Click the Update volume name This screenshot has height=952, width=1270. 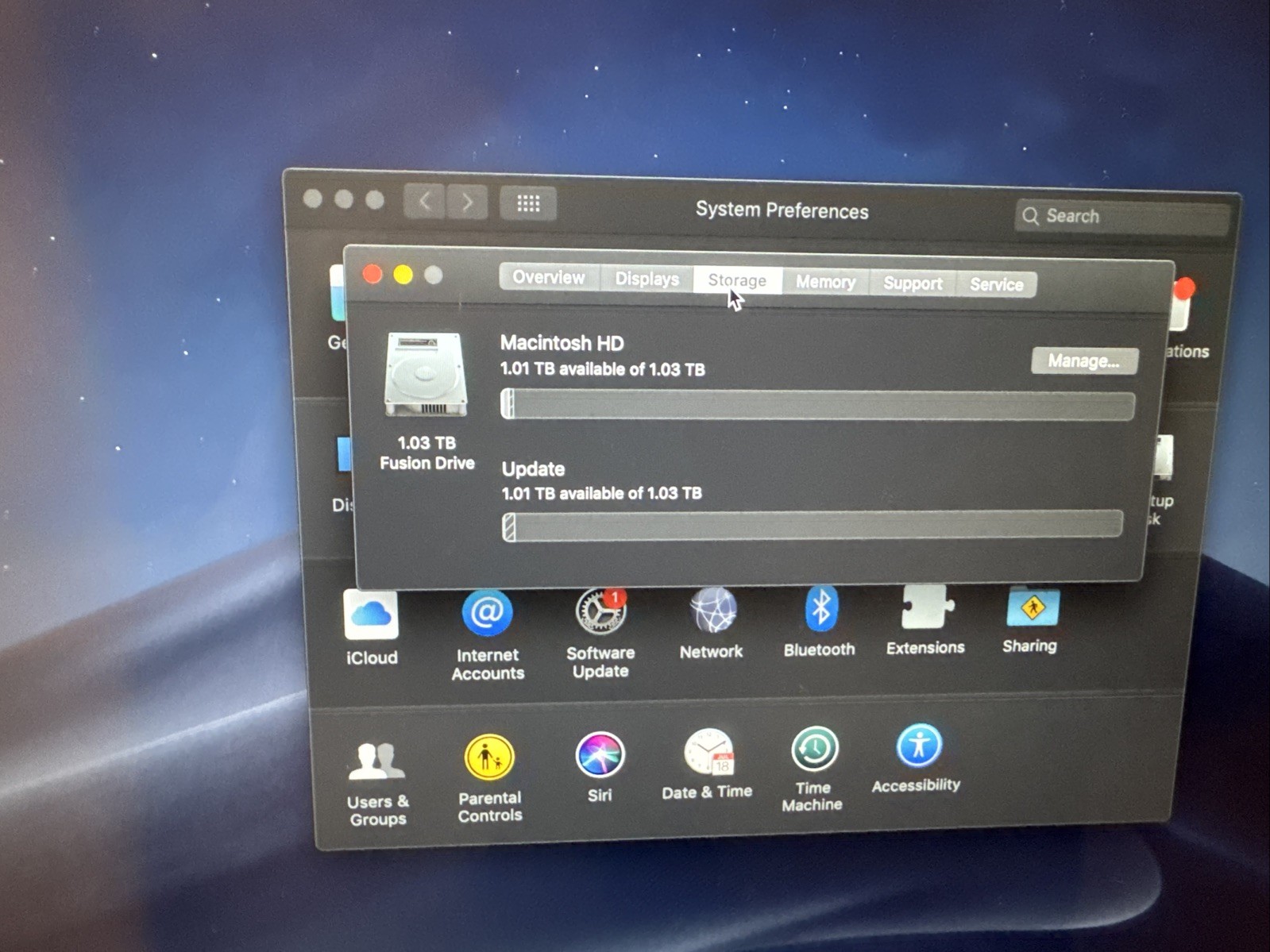(533, 469)
